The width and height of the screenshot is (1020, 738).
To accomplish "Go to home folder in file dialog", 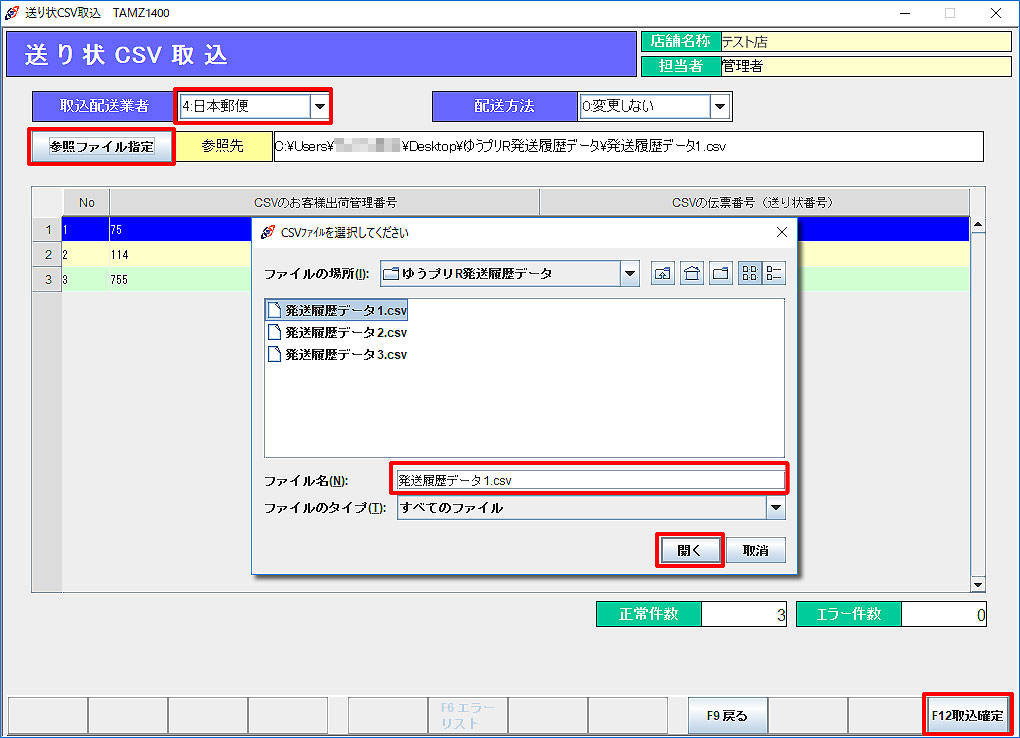I will pyautogui.click(x=691, y=273).
